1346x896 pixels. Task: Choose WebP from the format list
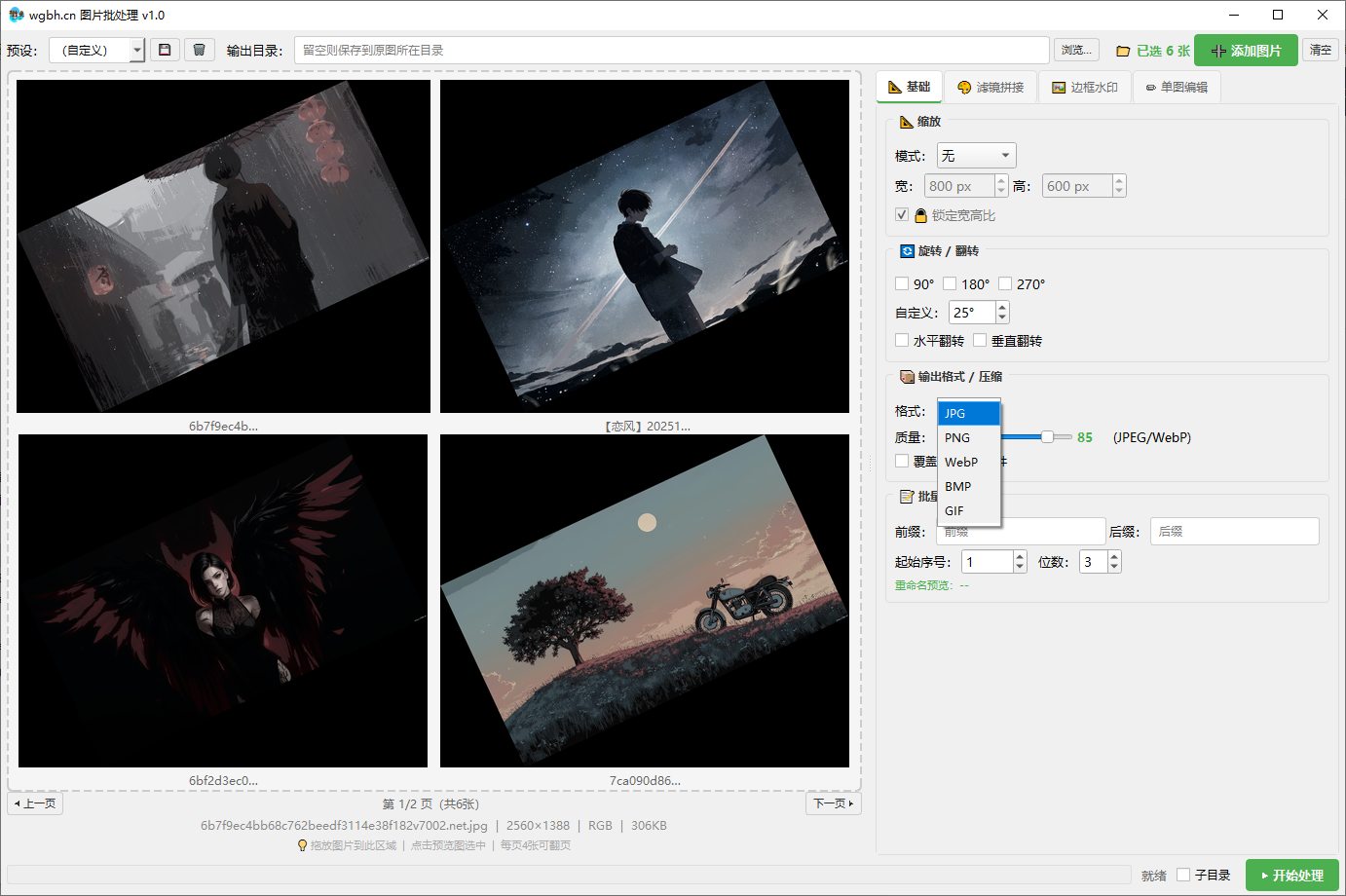(x=969, y=462)
